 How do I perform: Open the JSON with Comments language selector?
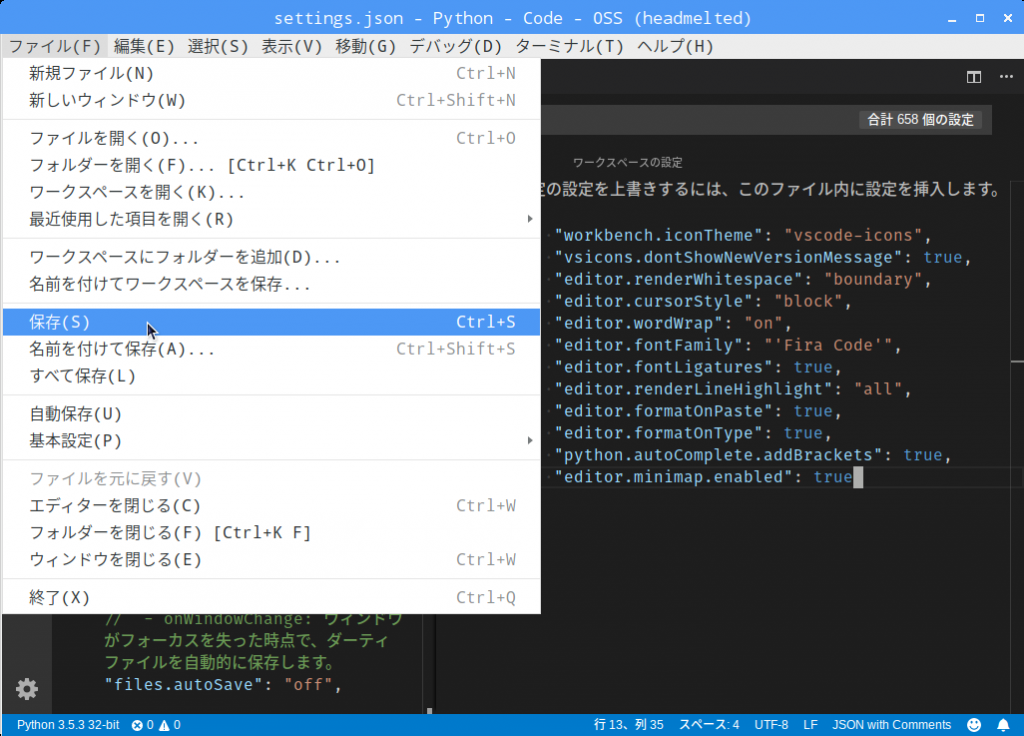[x=892, y=725]
